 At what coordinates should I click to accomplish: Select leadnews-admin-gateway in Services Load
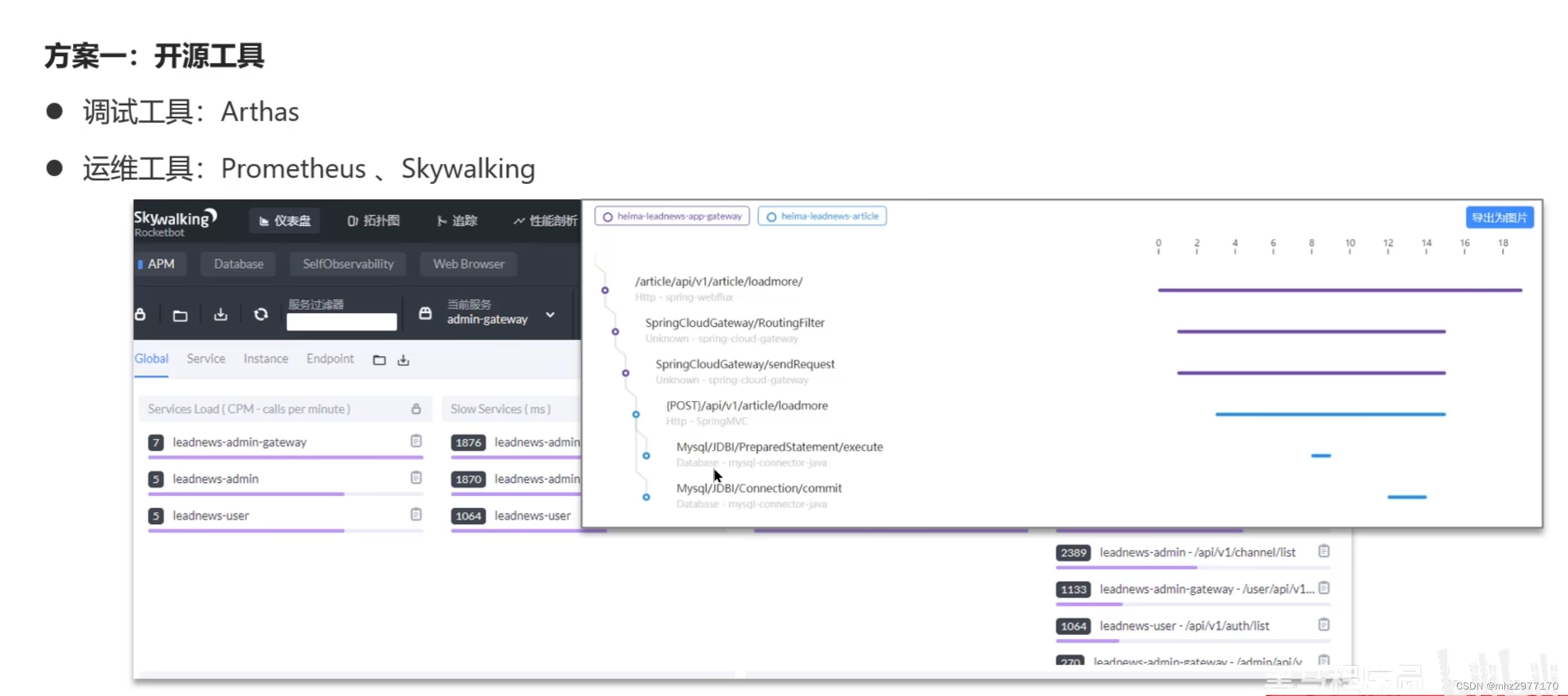point(240,442)
